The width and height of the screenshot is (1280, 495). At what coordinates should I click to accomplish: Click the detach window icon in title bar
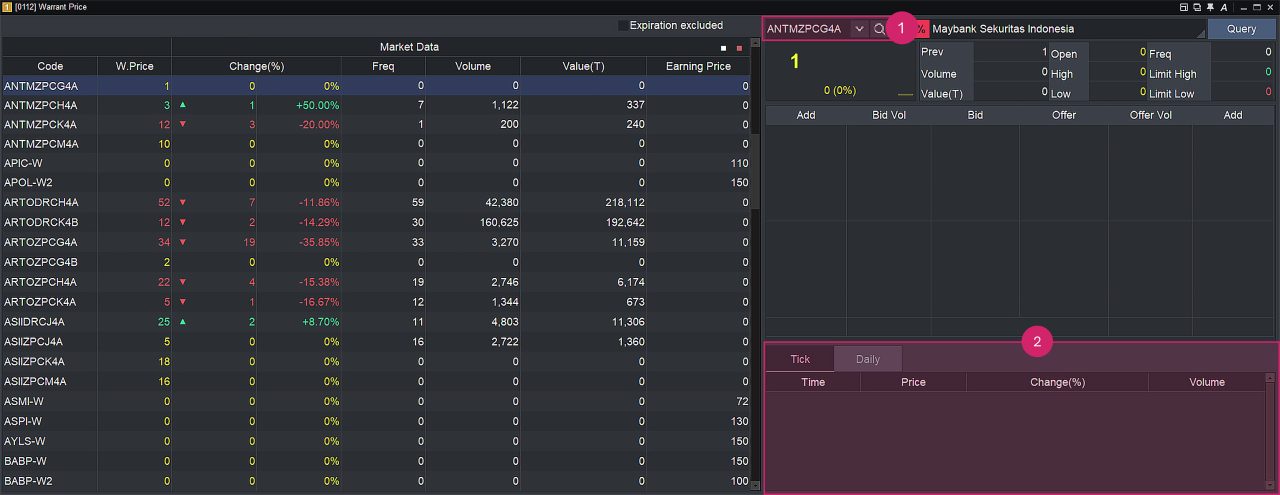point(1184,7)
